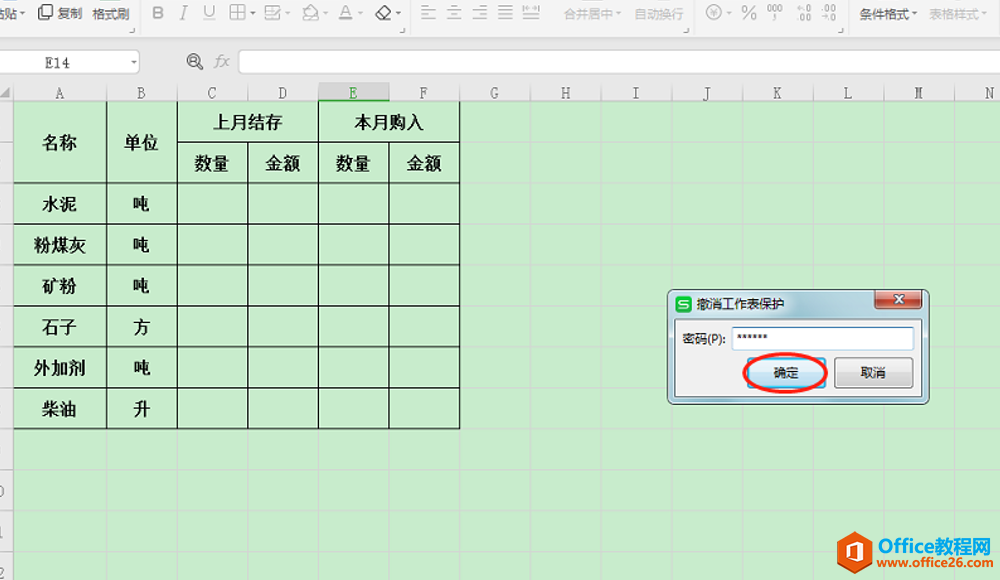Open Table Style (表格样式) menu
Screen dimensions: 1000x580
[x=957, y=14]
